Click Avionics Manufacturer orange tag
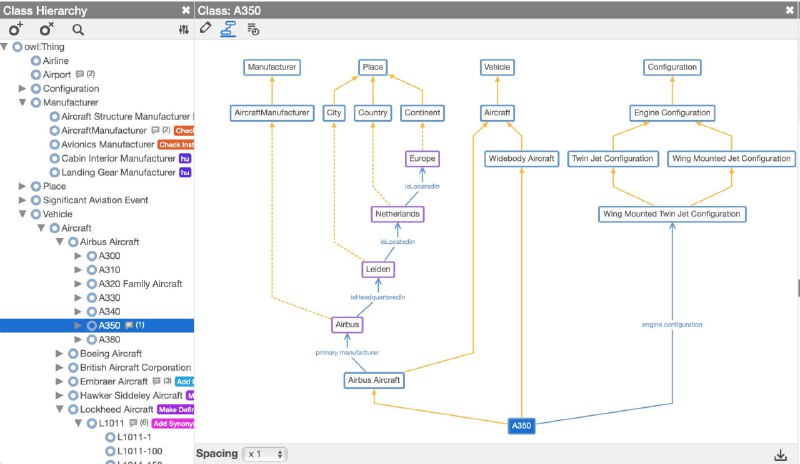The image size is (800, 464). coord(176,144)
